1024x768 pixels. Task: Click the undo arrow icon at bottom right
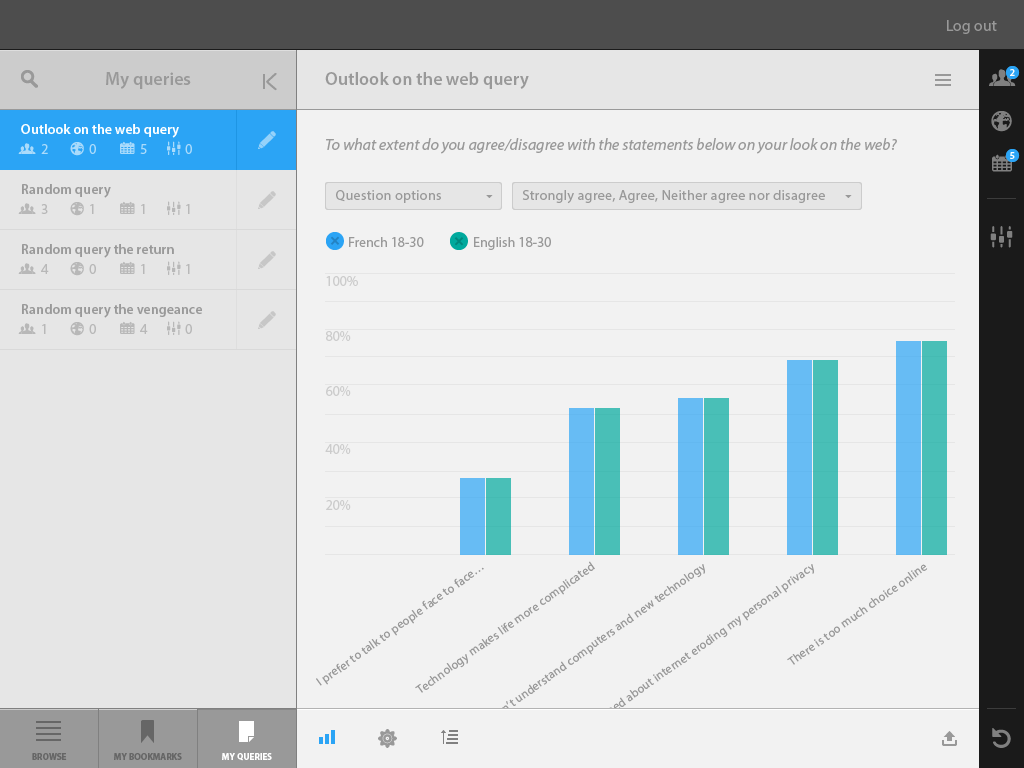[x=1001, y=738]
